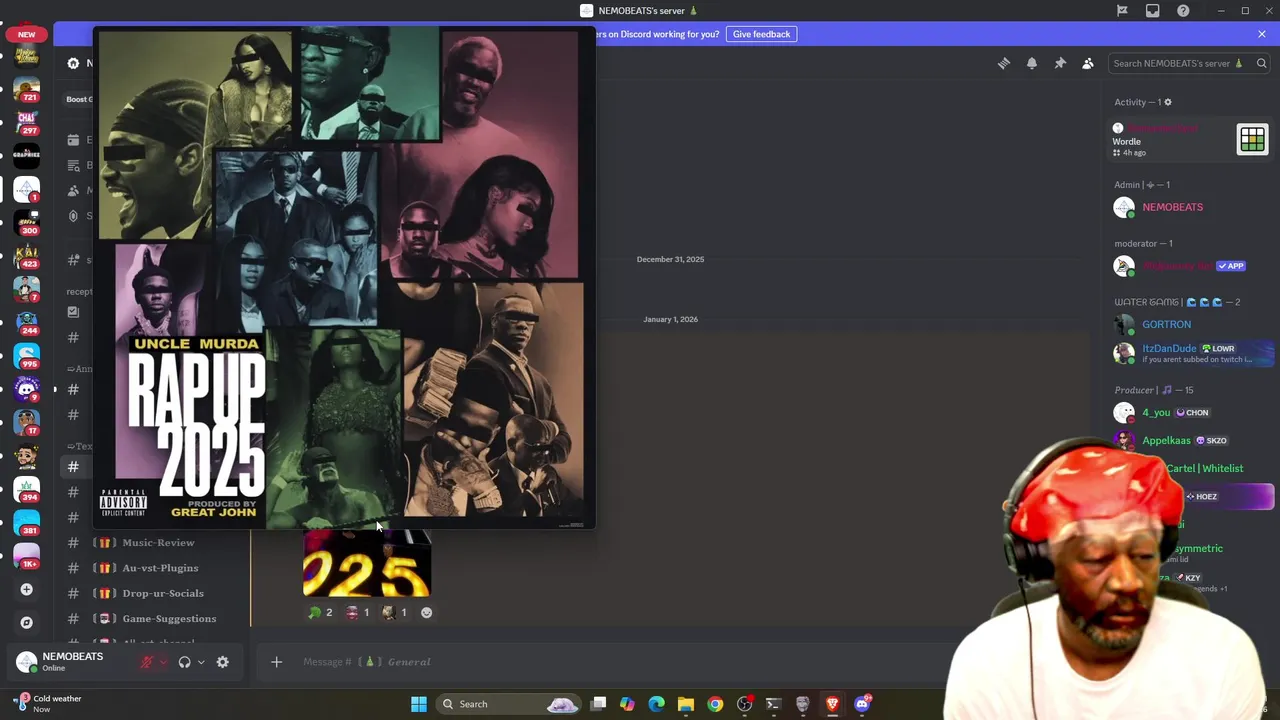Dismiss the feedback banner with X

1262,34
